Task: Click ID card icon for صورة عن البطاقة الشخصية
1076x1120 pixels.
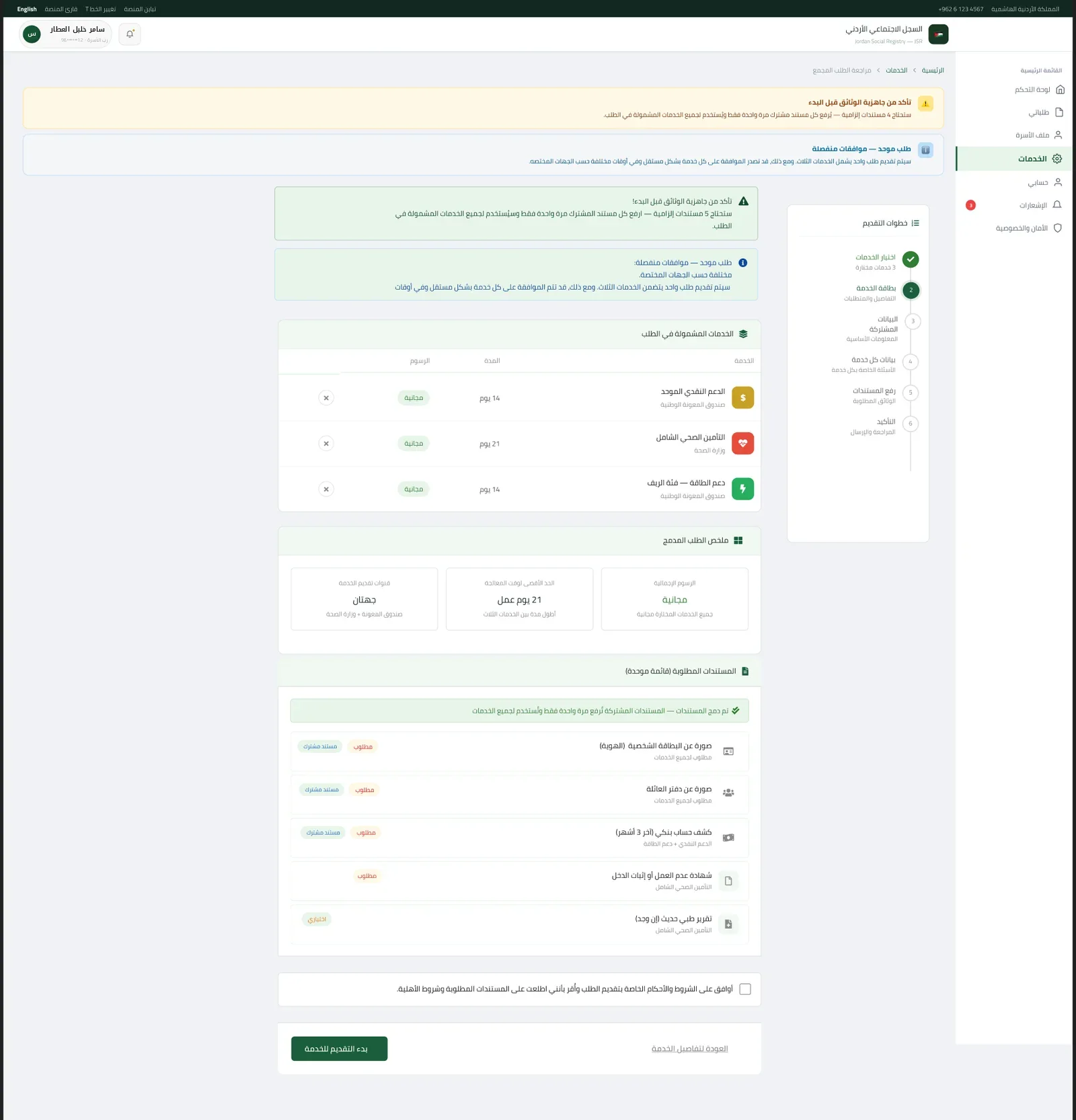Action: pyautogui.click(x=728, y=752)
